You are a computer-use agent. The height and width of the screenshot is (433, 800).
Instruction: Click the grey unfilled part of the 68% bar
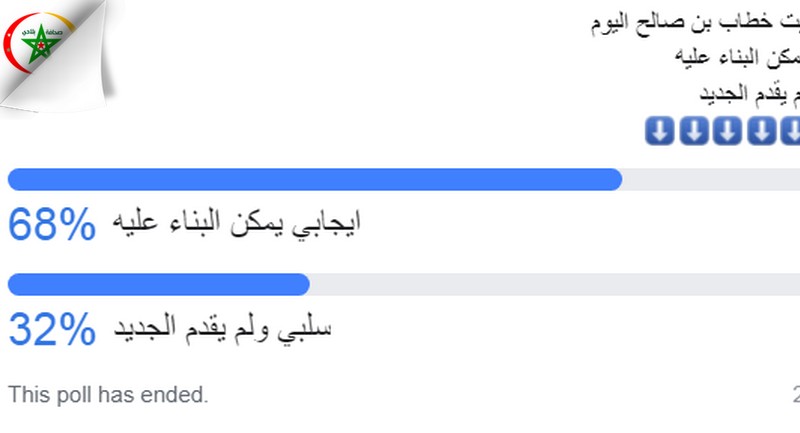pos(710,180)
